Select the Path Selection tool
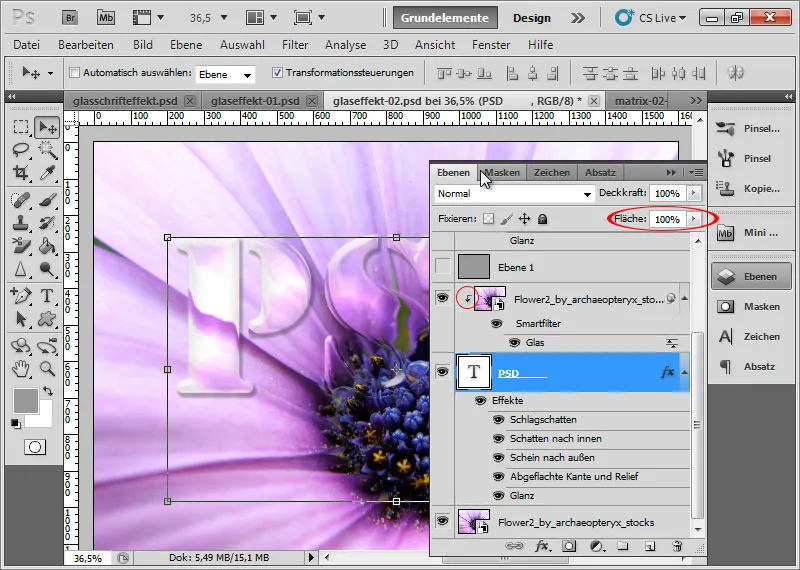 pos(20,319)
